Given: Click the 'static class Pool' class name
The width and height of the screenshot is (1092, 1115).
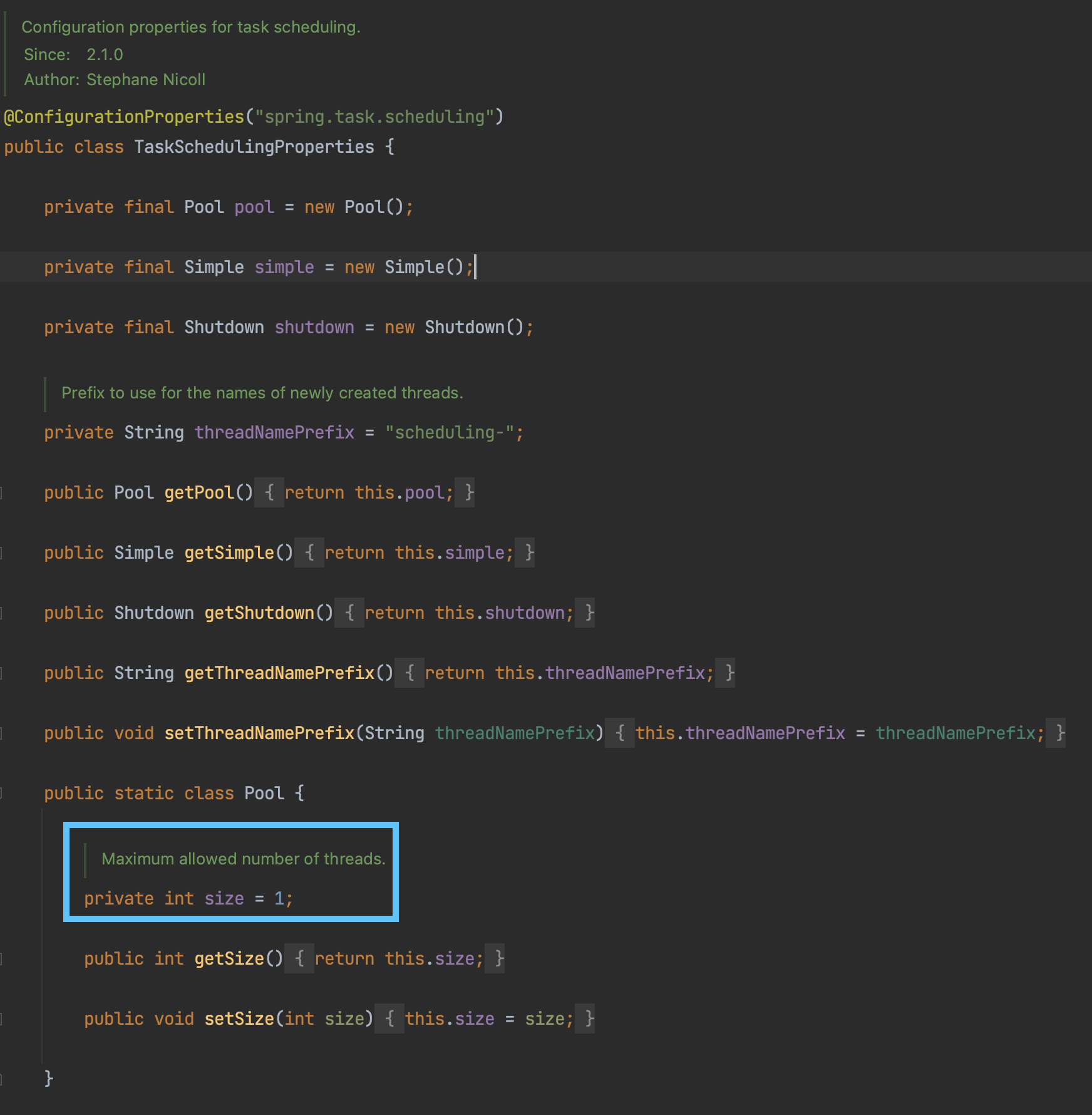Looking at the screenshot, I should pos(264,793).
